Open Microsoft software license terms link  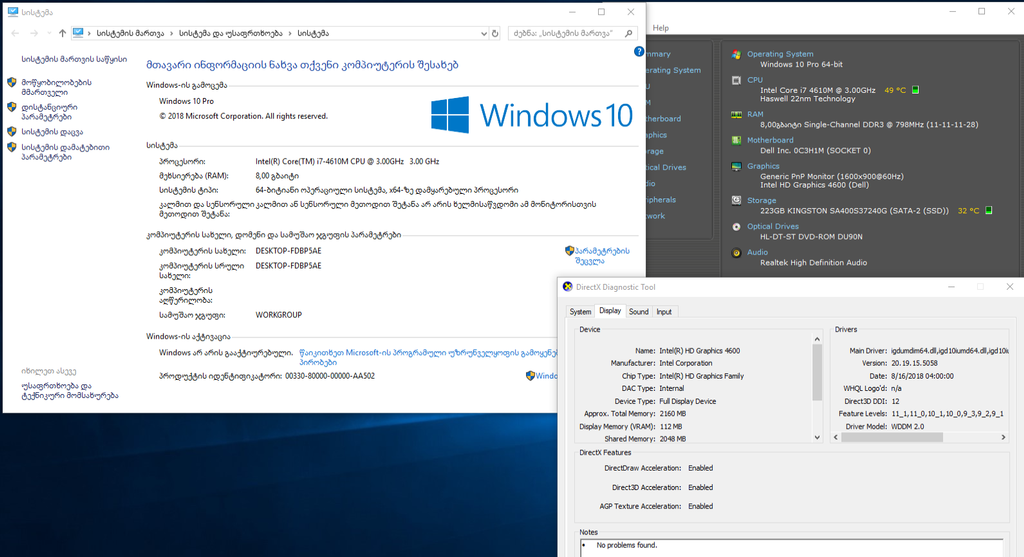click(428, 357)
